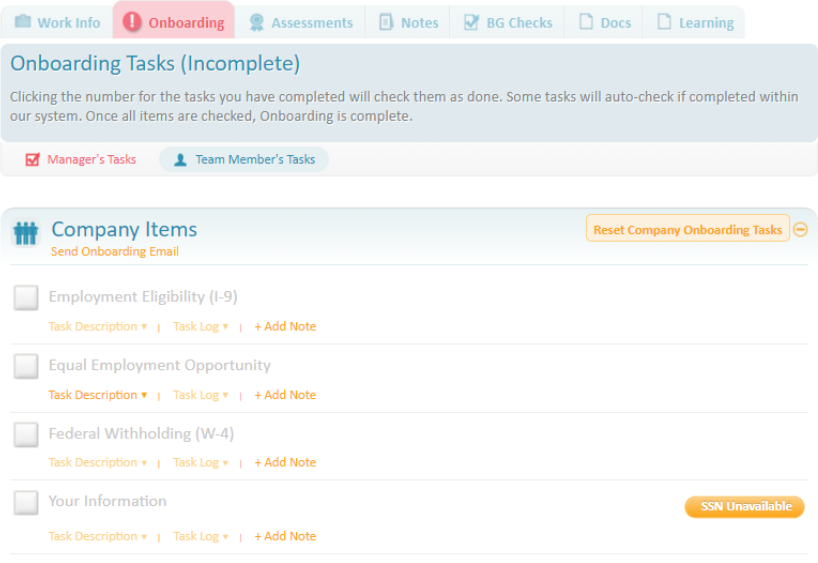
Task: Expand Task Description under Employment Eligibility
Action: pos(97,327)
